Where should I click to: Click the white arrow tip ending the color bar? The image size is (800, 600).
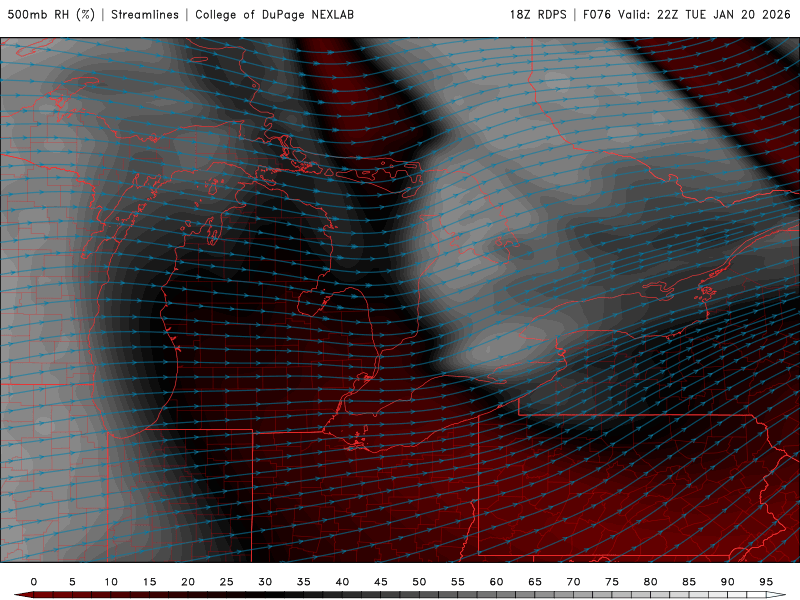(x=776, y=595)
